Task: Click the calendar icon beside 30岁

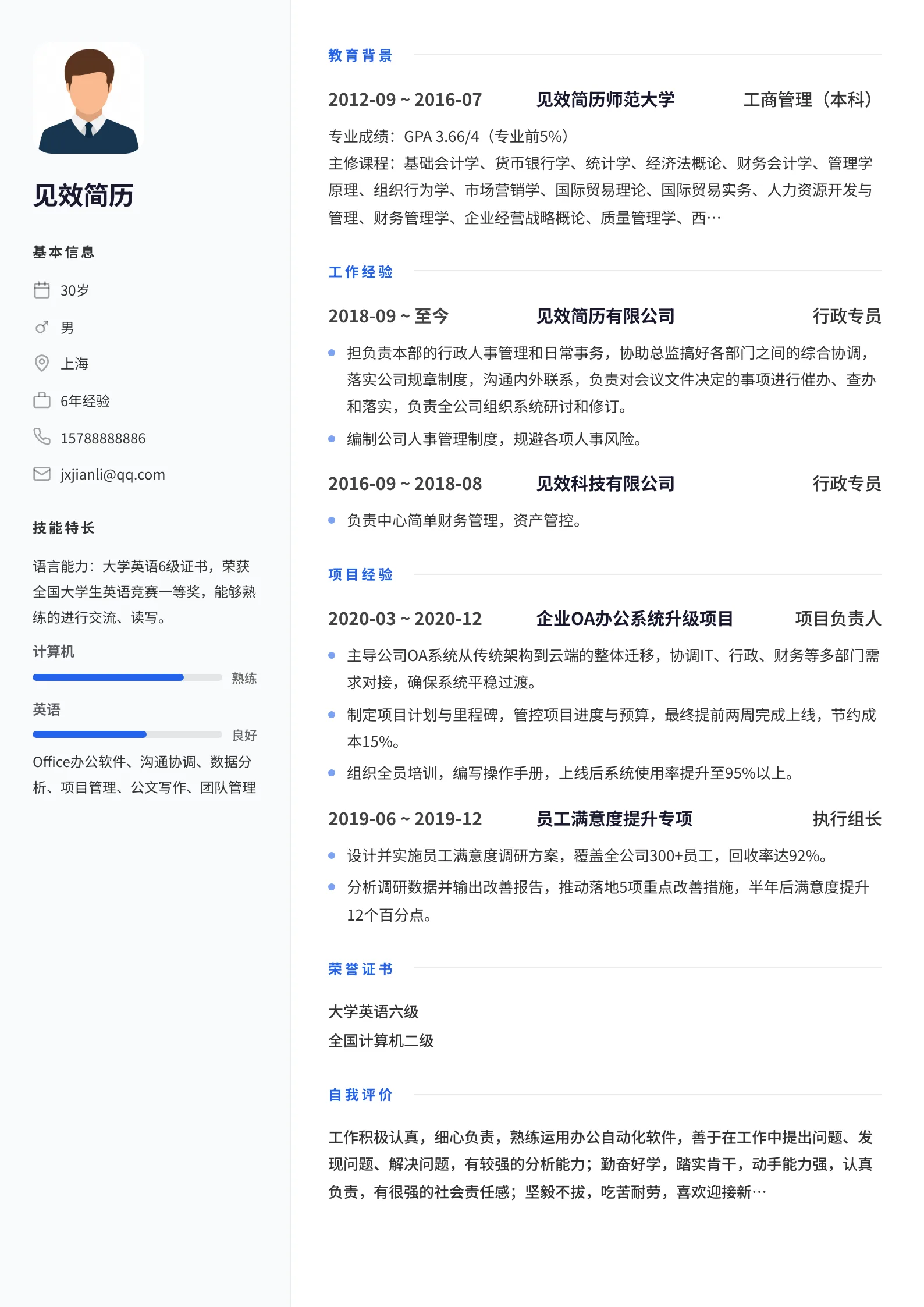Action: point(42,290)
